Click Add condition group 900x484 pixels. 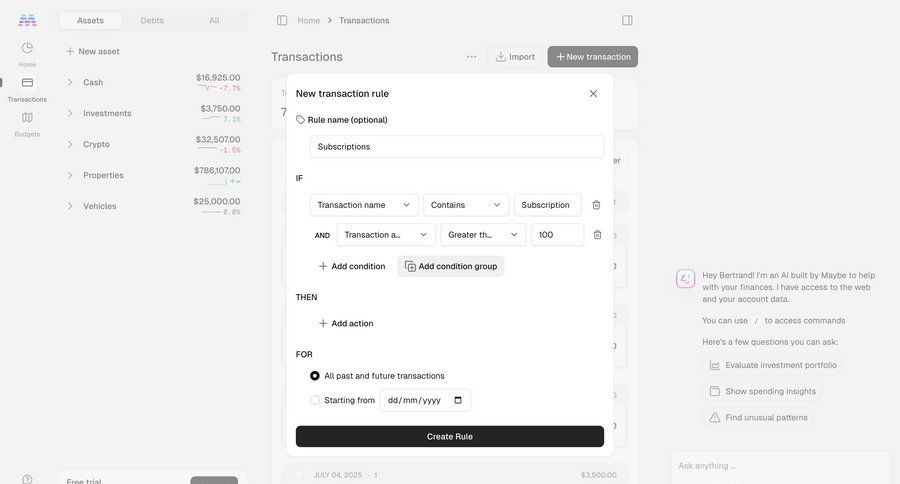[x=451, y=266]
